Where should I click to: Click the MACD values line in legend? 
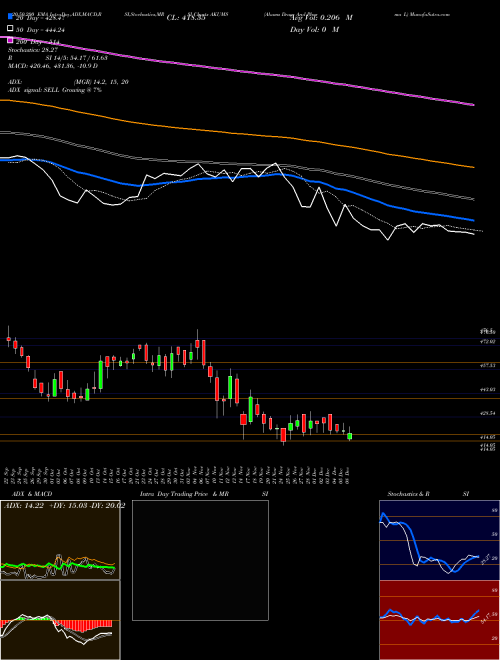pos(53,66)
